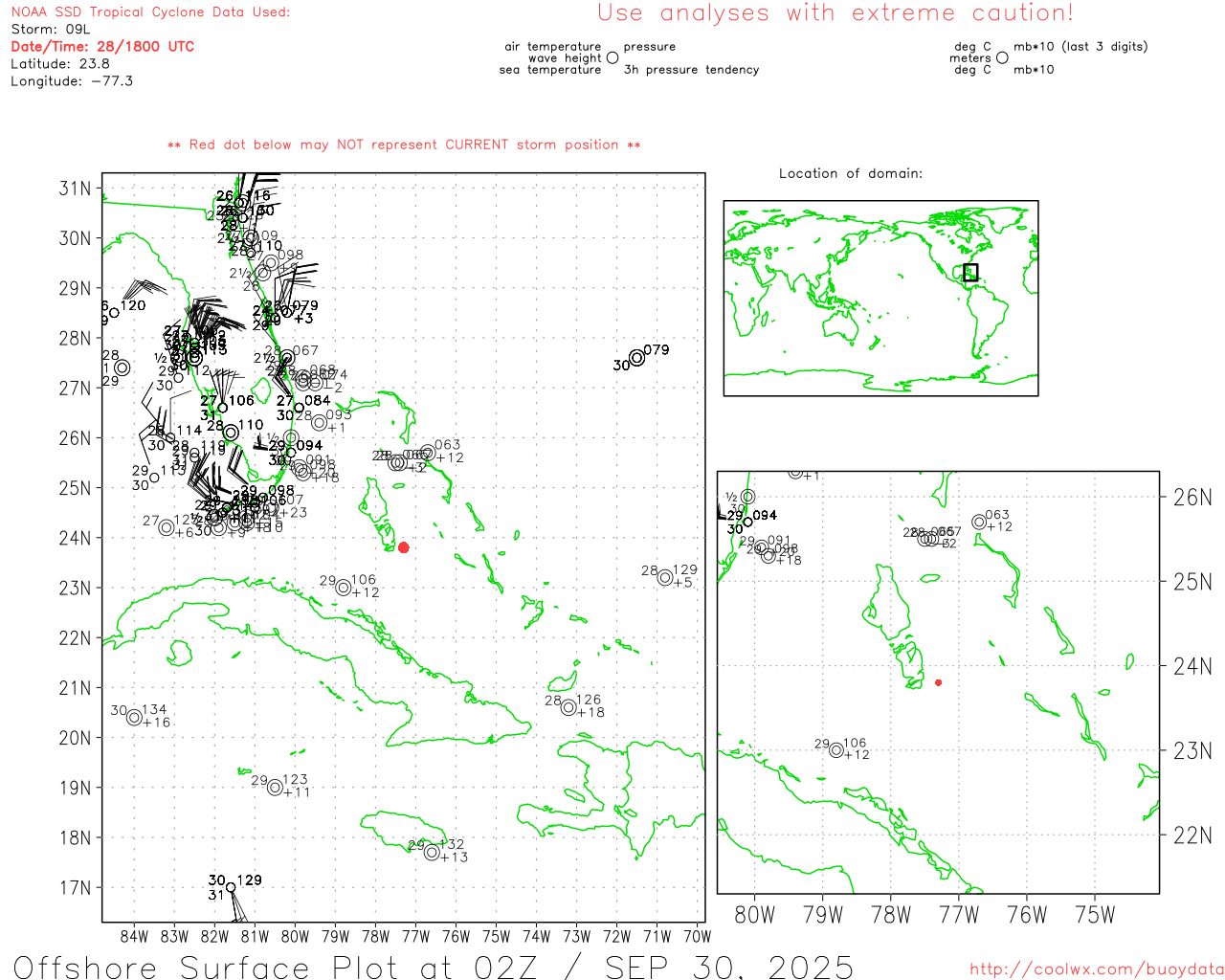Click the 'Use analyses with extreme caution!' warning

pos(835,13)
